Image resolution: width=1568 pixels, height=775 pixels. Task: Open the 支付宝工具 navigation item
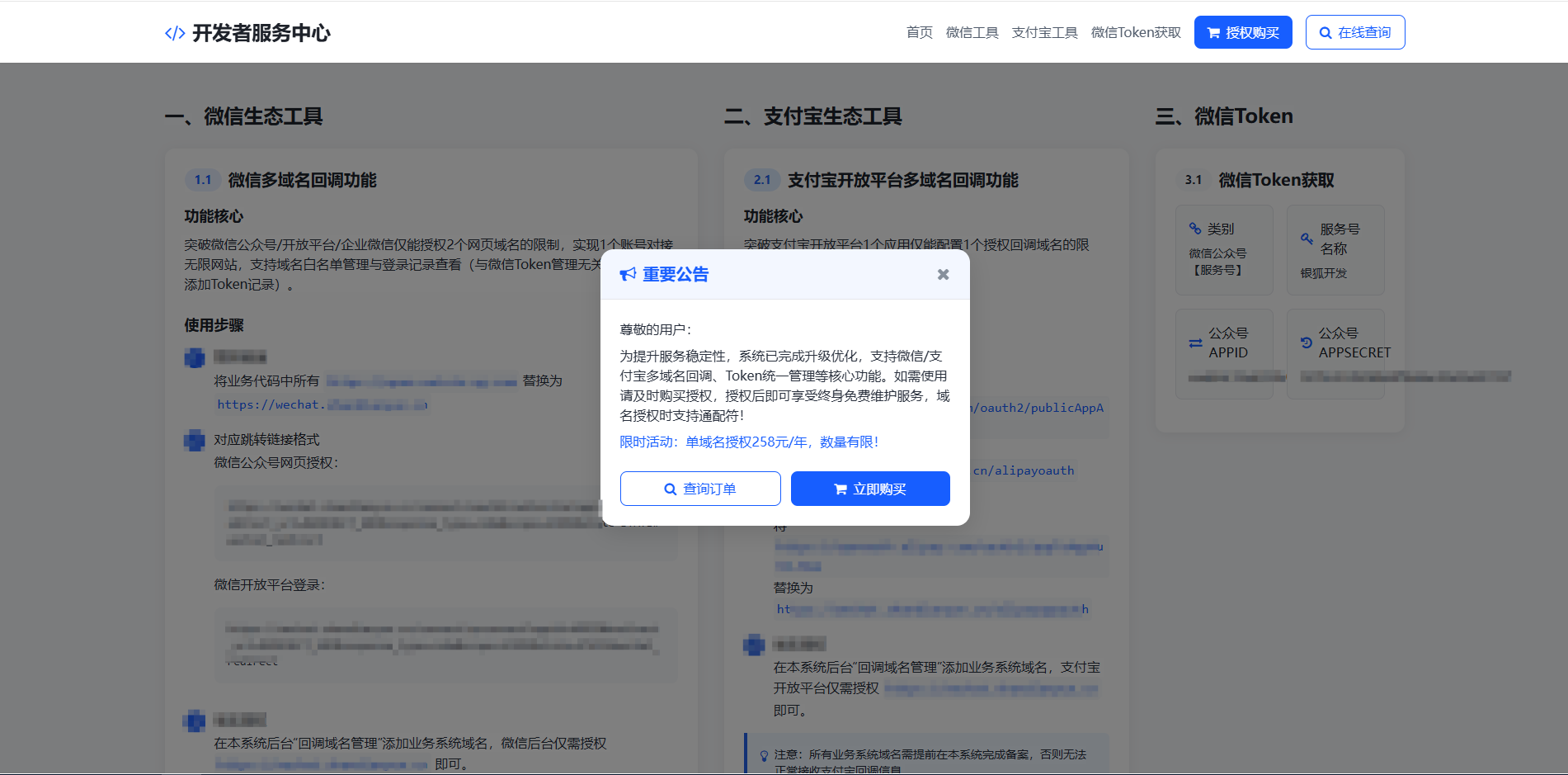(1044, 32)
